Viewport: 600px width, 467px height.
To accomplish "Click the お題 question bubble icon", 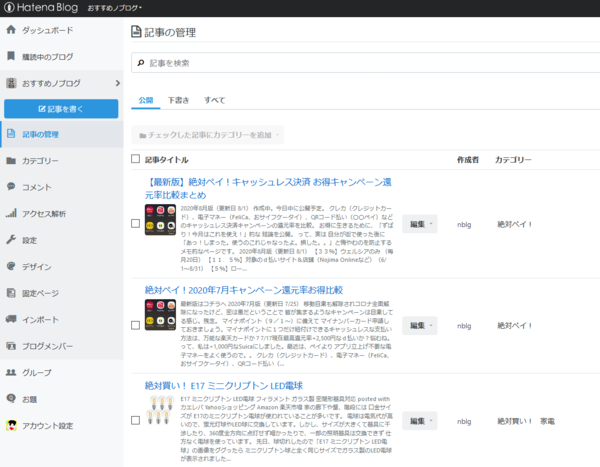I will coord(11,398).
